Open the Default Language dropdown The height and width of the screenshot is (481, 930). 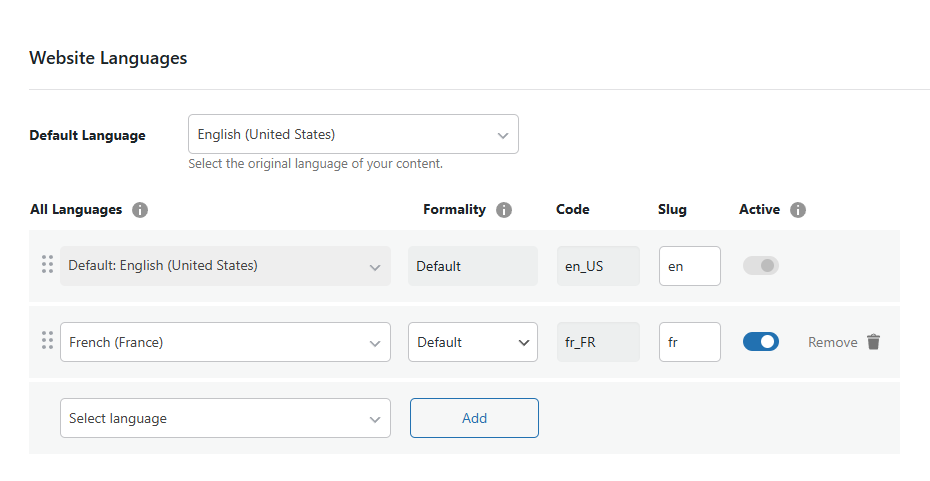tap(353, 134)
